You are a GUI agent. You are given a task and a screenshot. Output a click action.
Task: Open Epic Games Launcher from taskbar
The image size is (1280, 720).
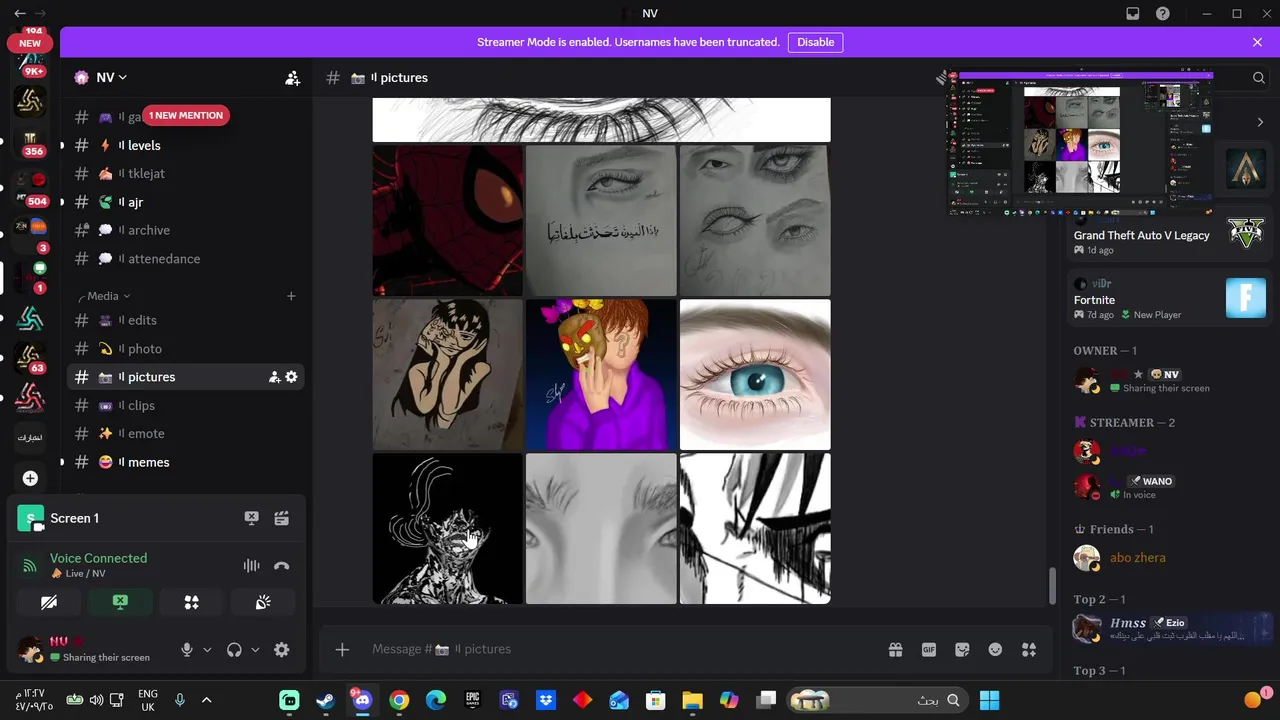[x=473, y=700]
